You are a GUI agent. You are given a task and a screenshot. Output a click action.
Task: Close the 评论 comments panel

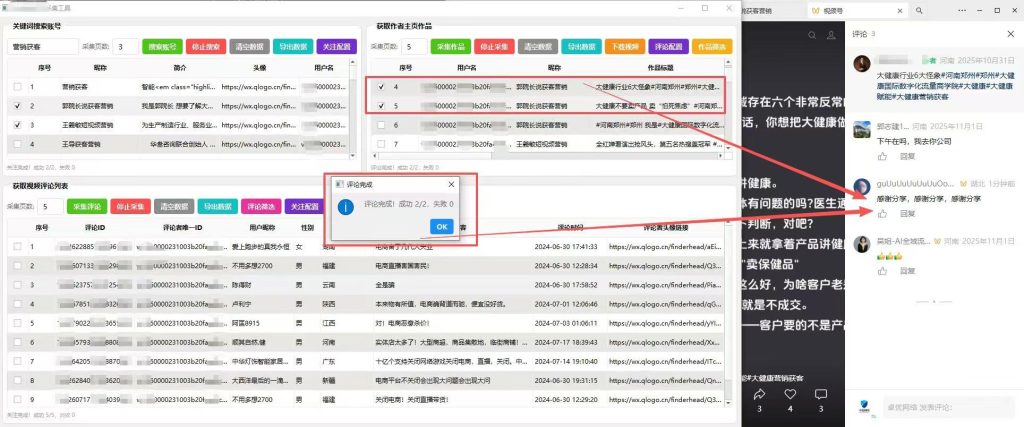[1011, 34]
